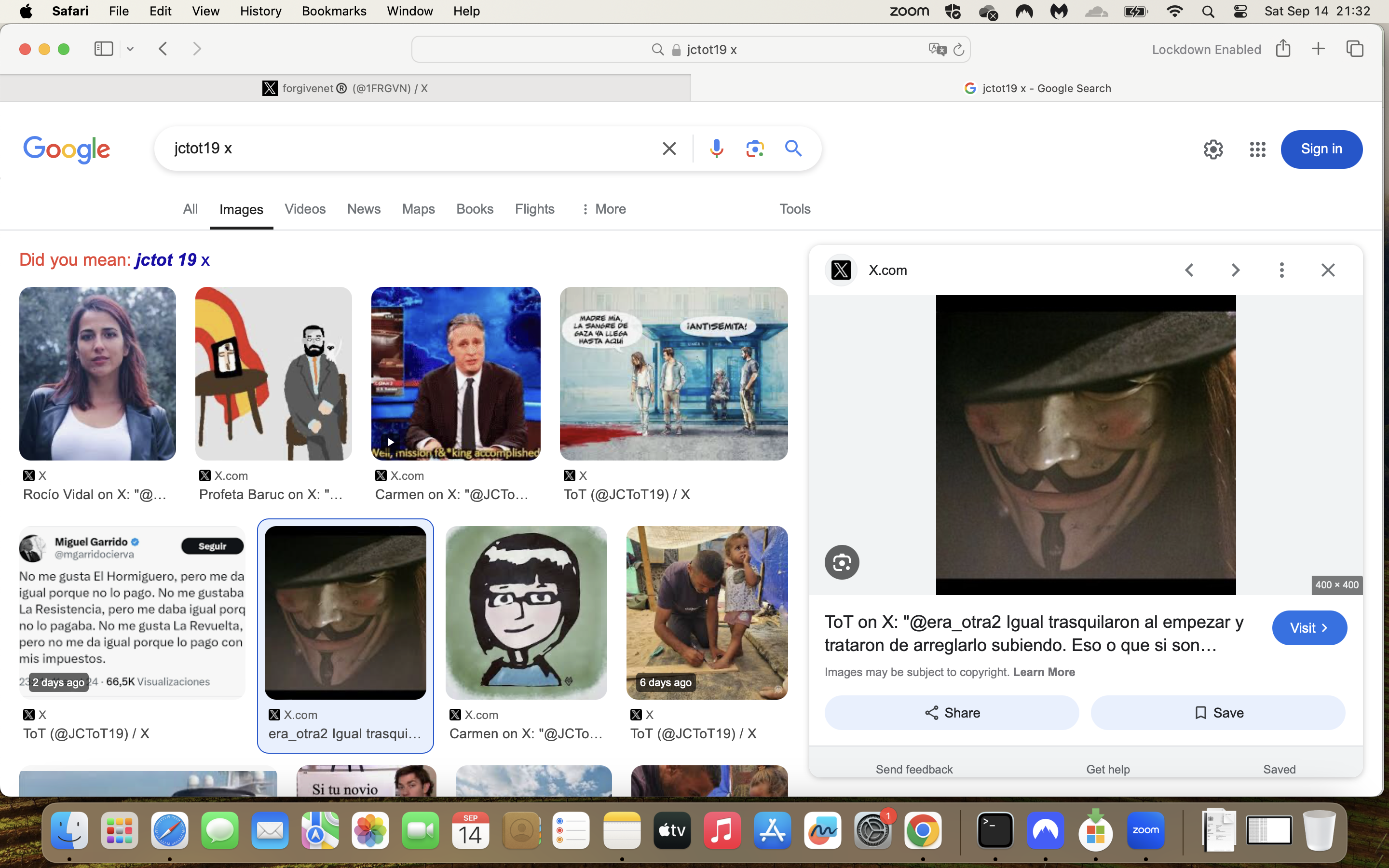This screenshot has height=868, width=1389.
Task: Open Google quick settings gear
Action: point(1213,149)
